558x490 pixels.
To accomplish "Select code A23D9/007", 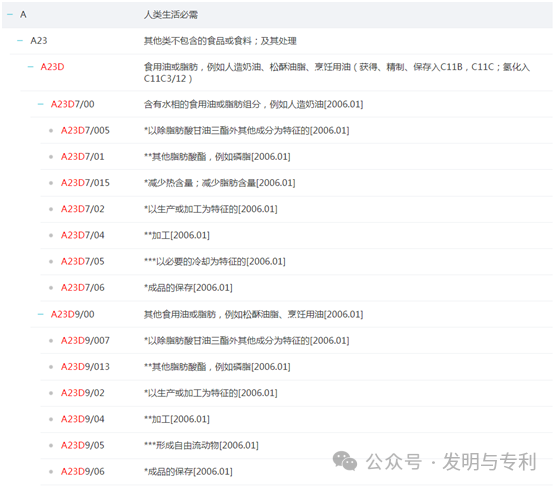I will click(85, 341).
